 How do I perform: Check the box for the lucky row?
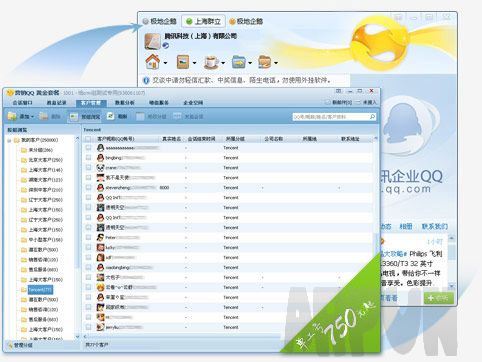tap(88, 247)
